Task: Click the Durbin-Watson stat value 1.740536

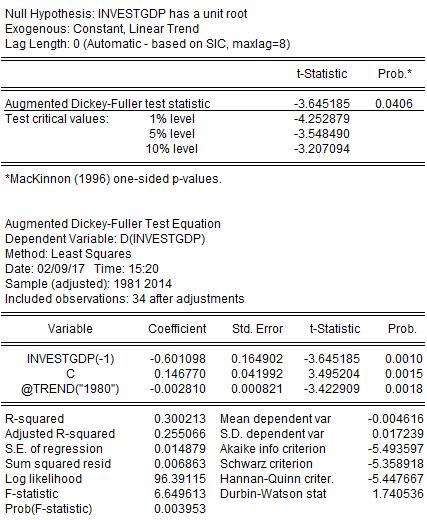Action: (x=398, y=494)
